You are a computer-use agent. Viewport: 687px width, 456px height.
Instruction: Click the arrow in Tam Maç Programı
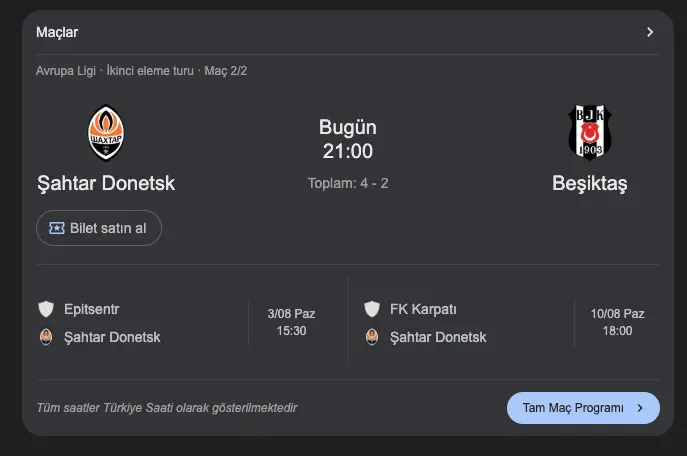(640, 408)
